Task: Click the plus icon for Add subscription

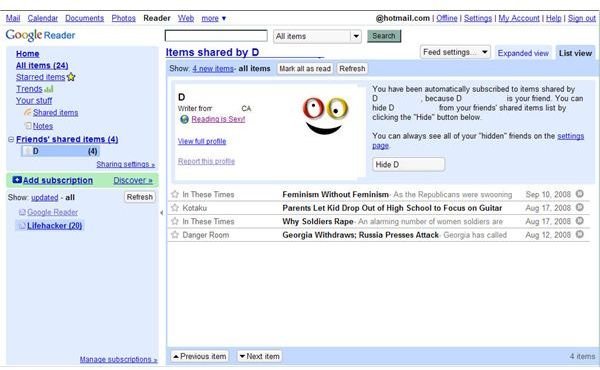Action: [x=17, y=180]
